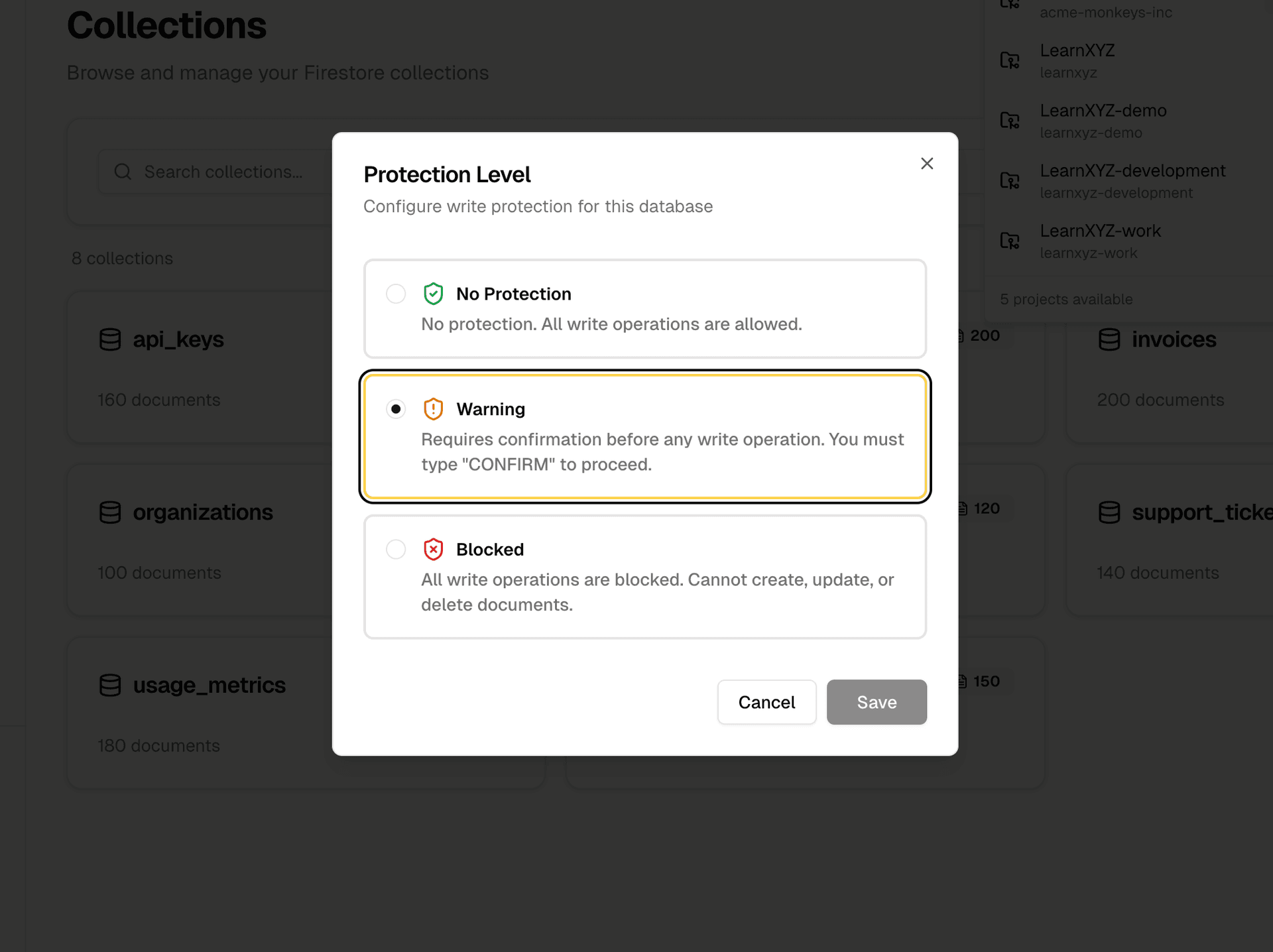
Task: Close the Protection Level dialog
Action: pos(927,163)
